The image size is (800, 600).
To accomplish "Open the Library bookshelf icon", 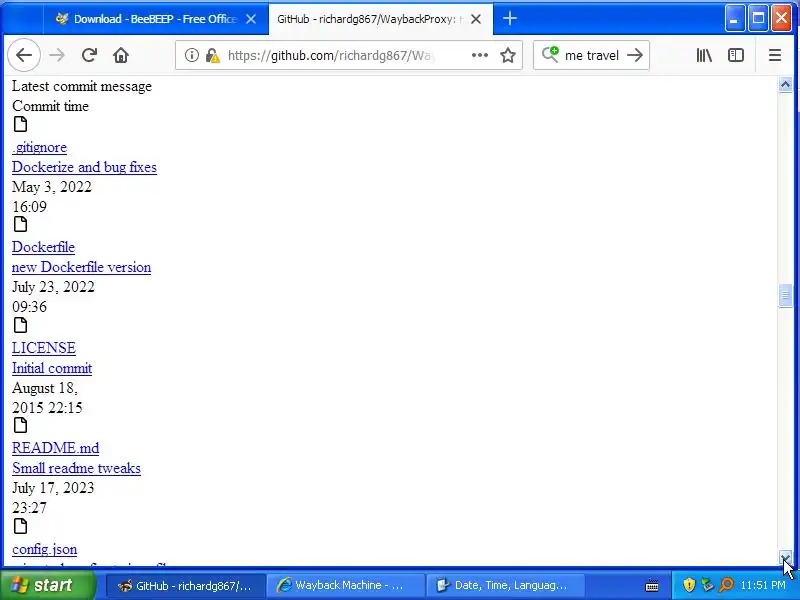I will (x=704, y=55).
